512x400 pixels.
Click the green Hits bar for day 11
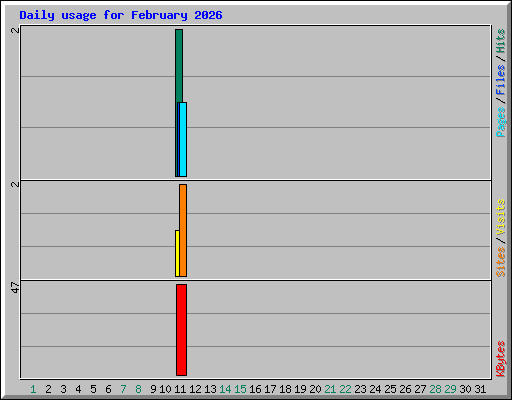[179, 66]
